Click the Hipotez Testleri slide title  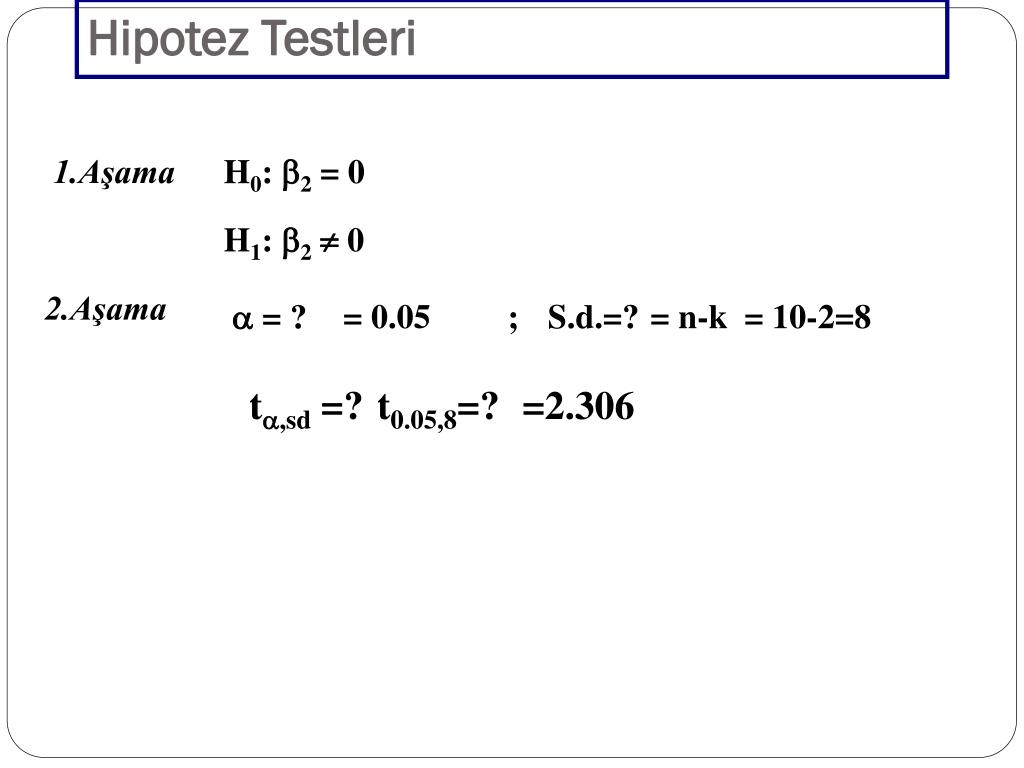pyautogui.click(x=251, y=39)
